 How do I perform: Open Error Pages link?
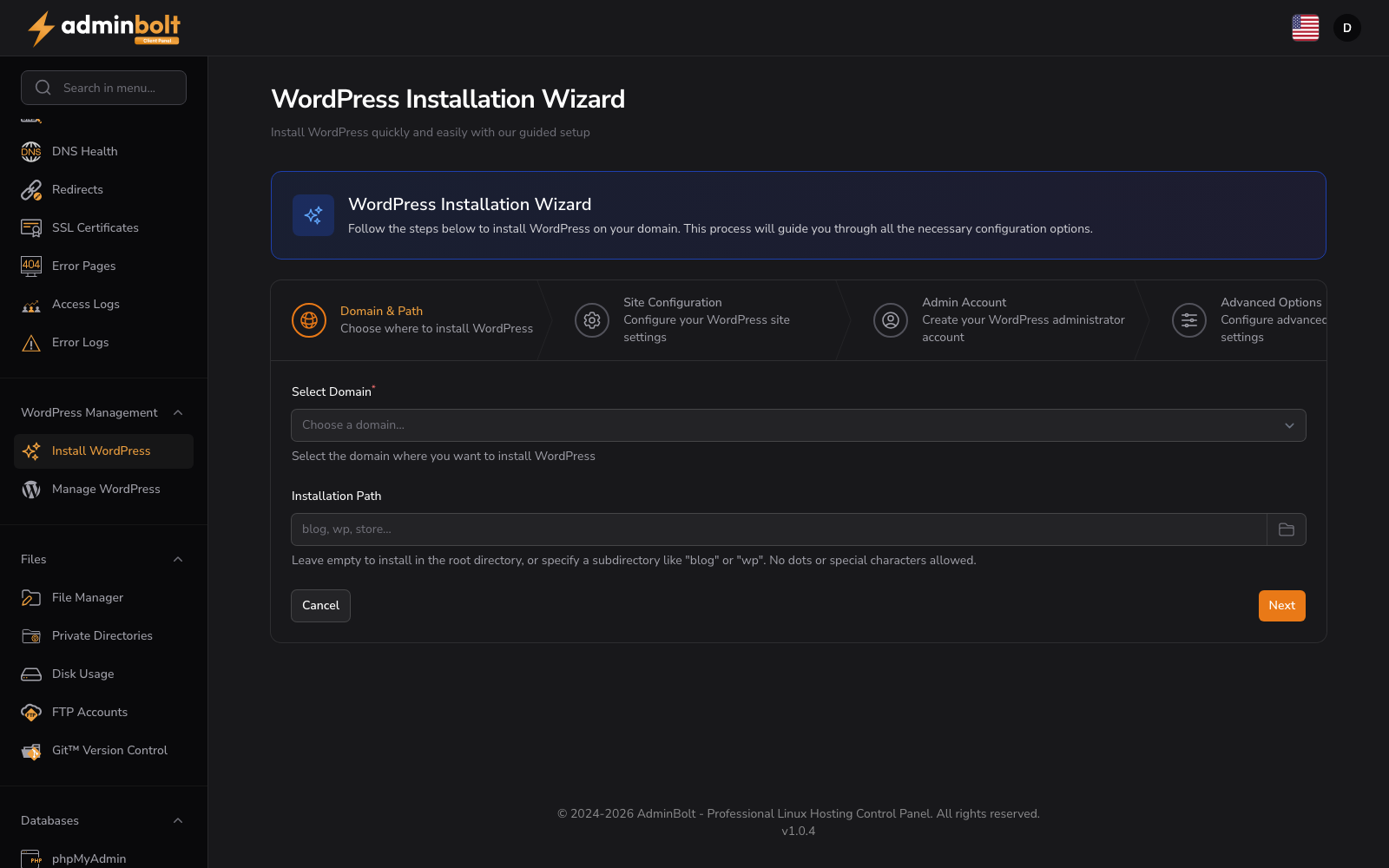pyautogui.click(x=103, y=266)
